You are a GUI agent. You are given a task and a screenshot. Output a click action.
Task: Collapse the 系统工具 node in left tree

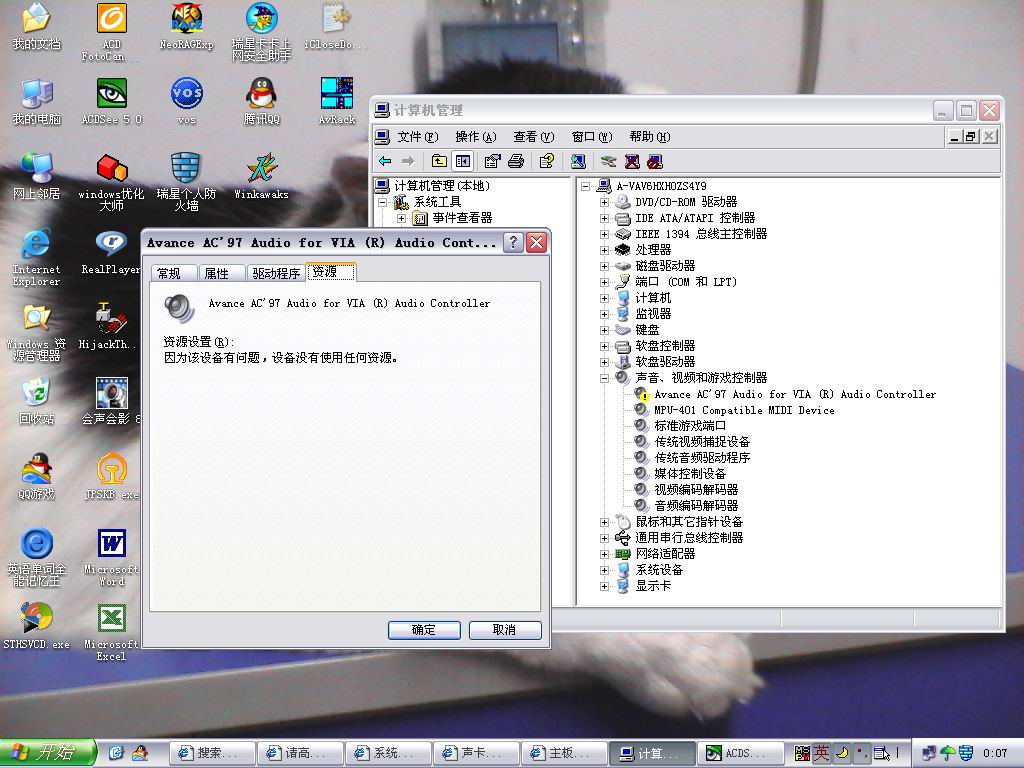click(x=383, y=202)
